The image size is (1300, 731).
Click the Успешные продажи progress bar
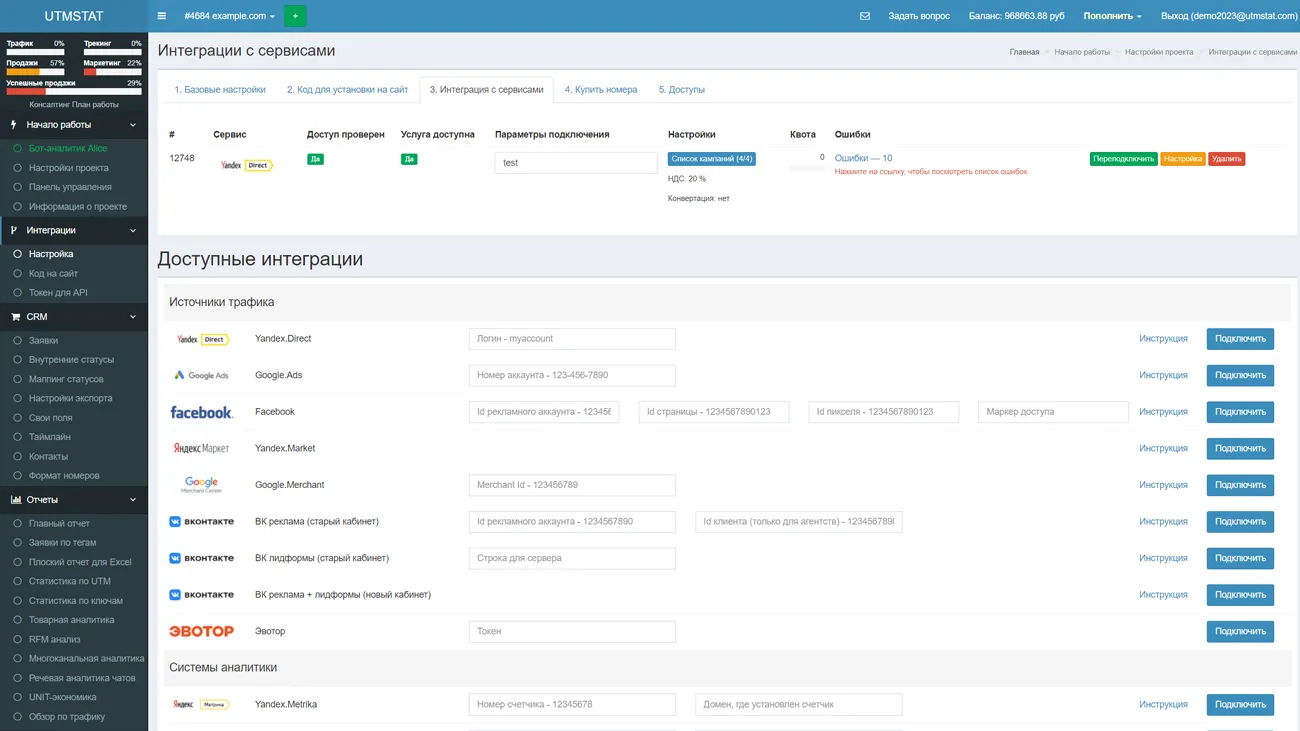tap(74, 92)
